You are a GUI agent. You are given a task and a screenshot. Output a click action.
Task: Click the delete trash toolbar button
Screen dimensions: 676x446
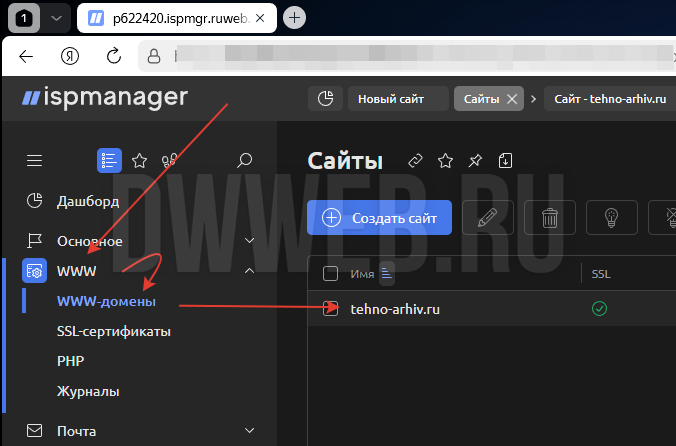(550, 218)
